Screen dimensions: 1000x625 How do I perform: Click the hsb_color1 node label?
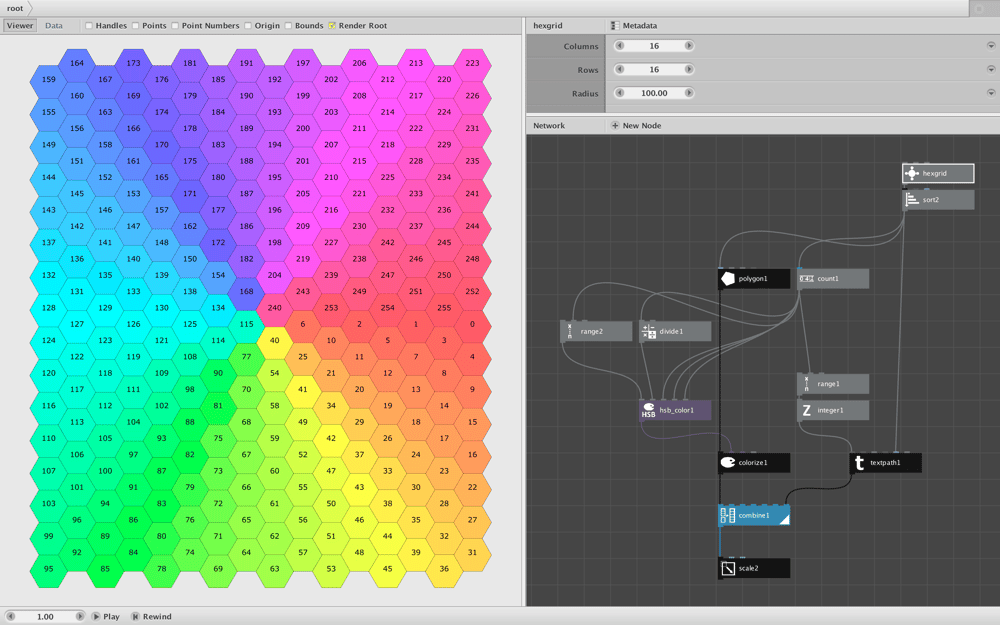pyautogui.click(x=676, y=411)
